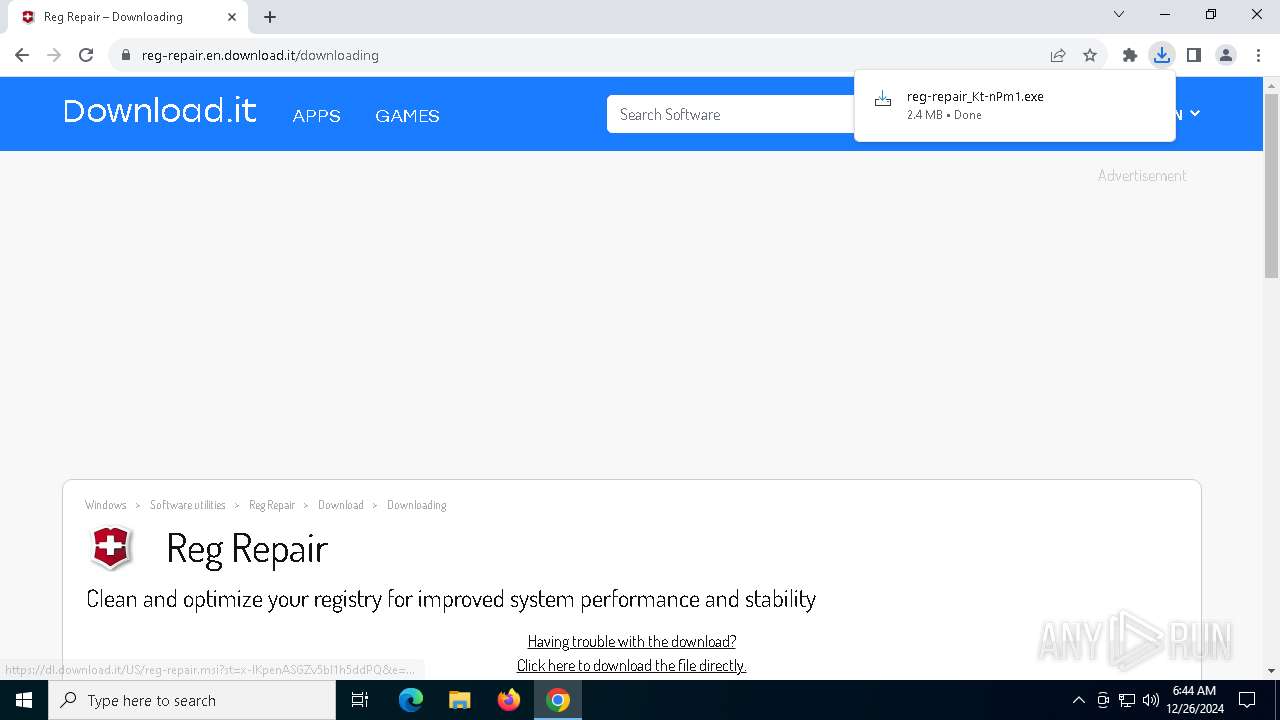1280x720 pixels.
Task: Open Windows breadcrumb link
Action: tap(106, 505)
